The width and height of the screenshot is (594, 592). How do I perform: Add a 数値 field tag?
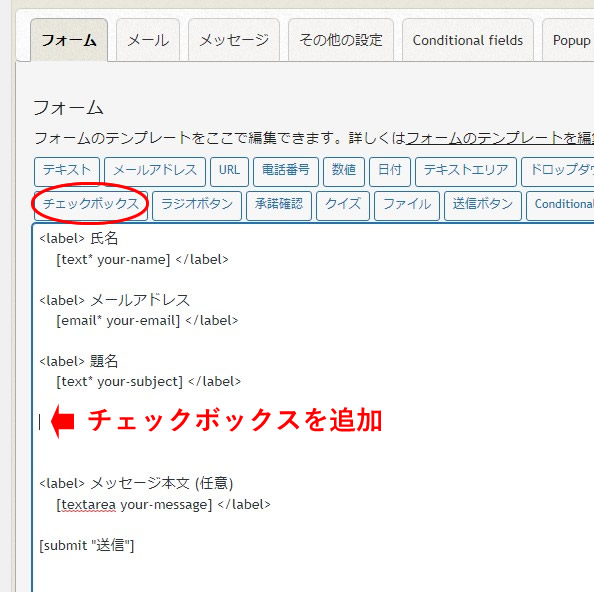click(344, 172)
